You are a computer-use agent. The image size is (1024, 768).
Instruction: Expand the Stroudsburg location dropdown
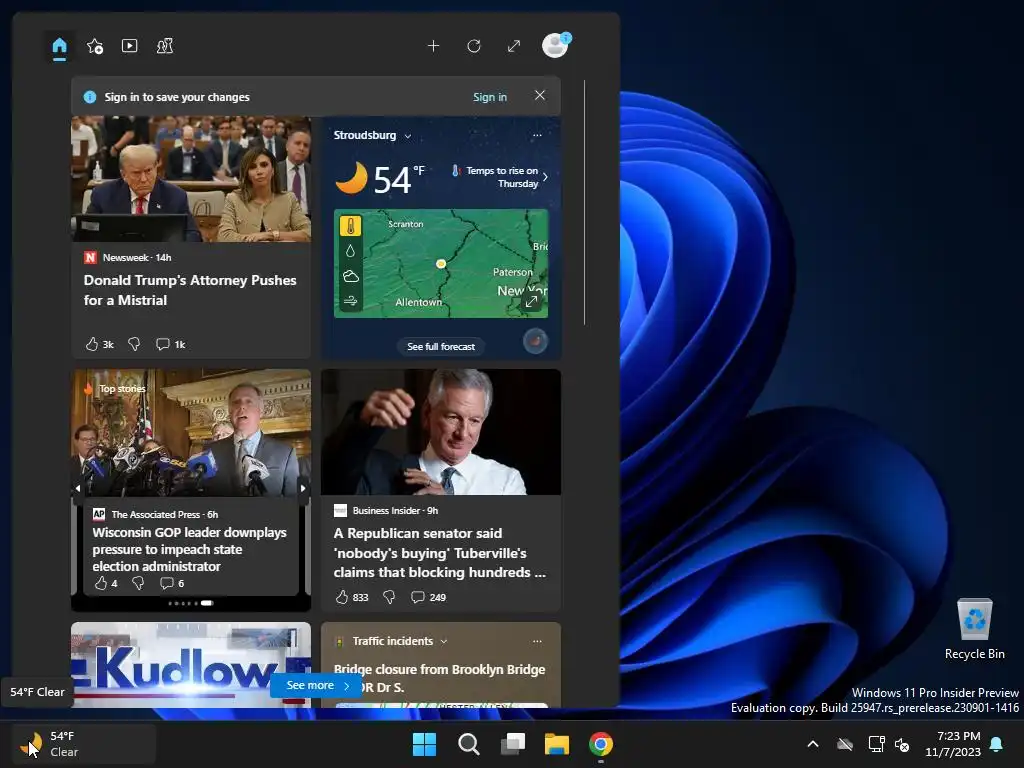[x=408, y=136]
